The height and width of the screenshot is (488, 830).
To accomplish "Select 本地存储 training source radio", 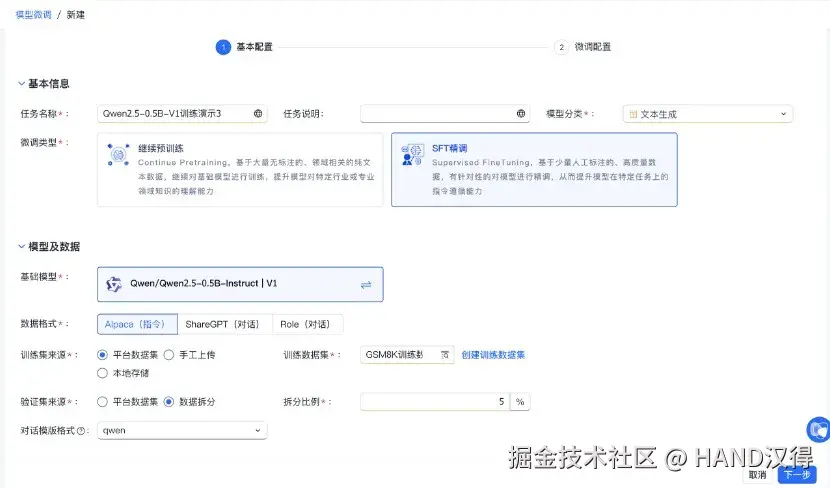I will tap(103, 373).
